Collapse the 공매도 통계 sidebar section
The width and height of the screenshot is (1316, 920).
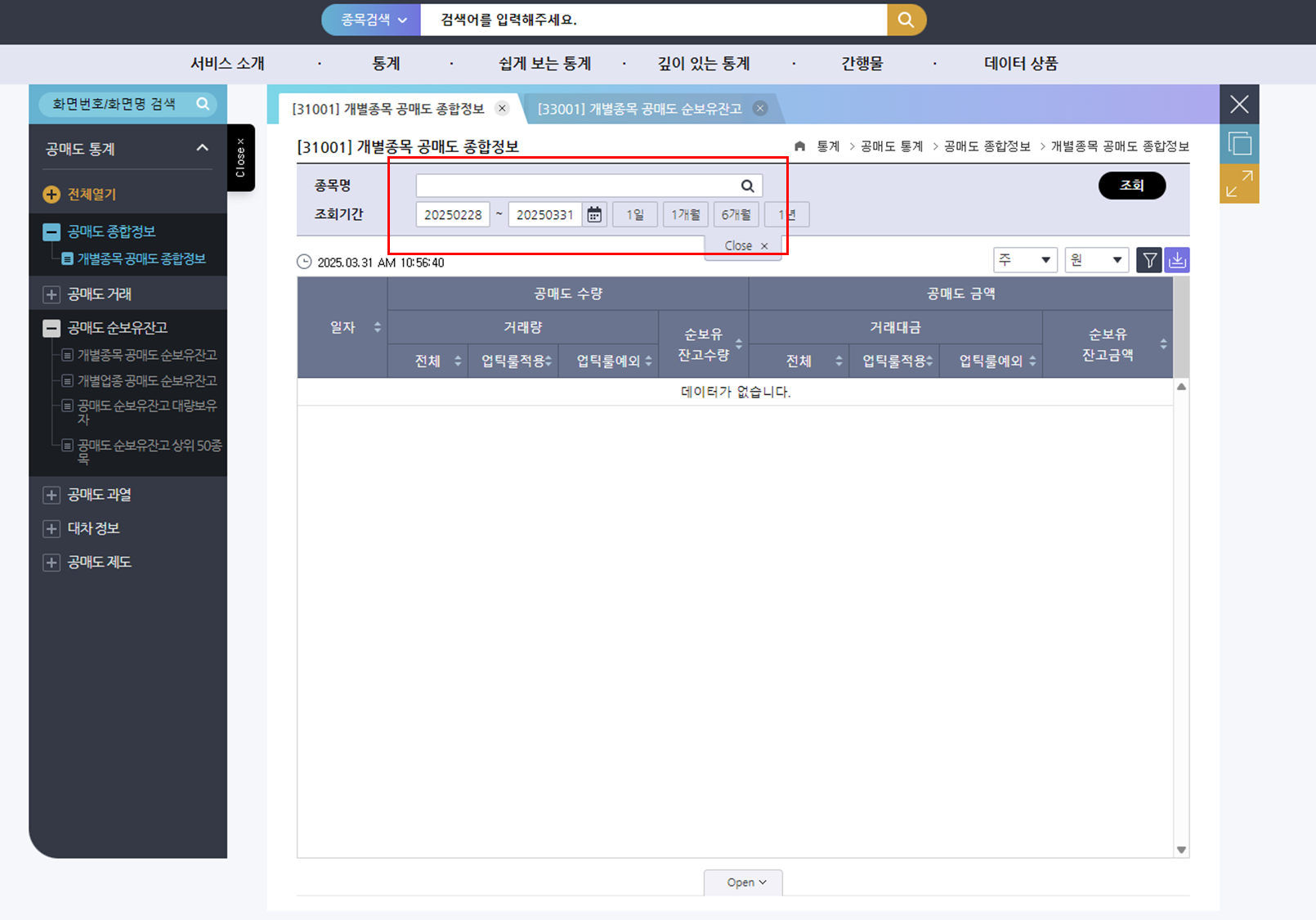pos(202,148)
